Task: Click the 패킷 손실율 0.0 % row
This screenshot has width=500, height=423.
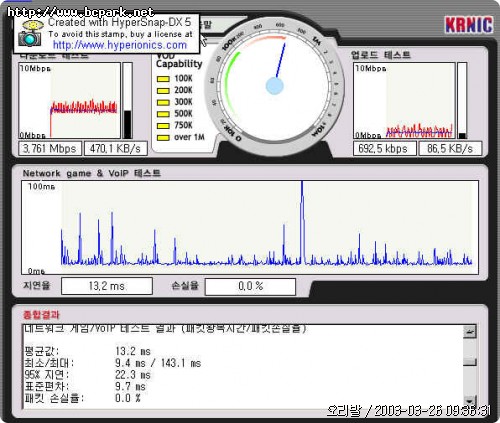Action: 82,398
